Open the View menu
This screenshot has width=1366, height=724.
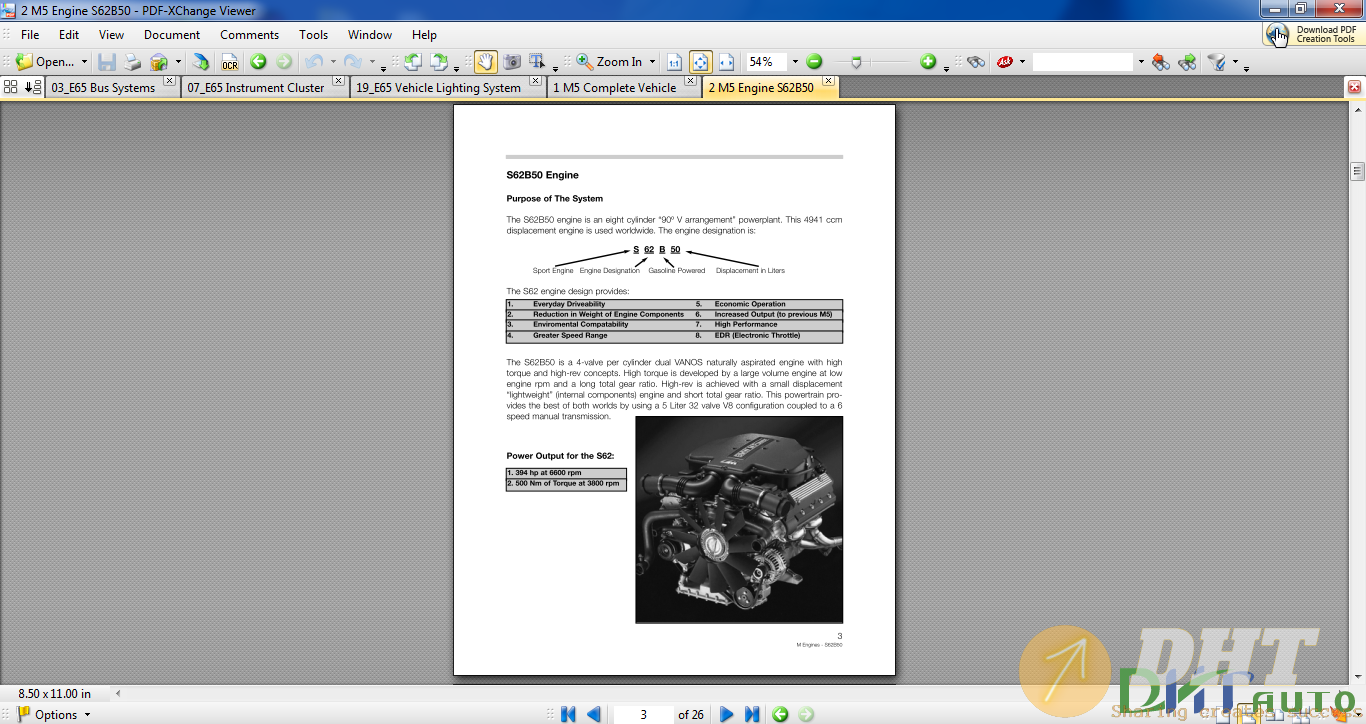pyautogui.click(x=111, y=34)
